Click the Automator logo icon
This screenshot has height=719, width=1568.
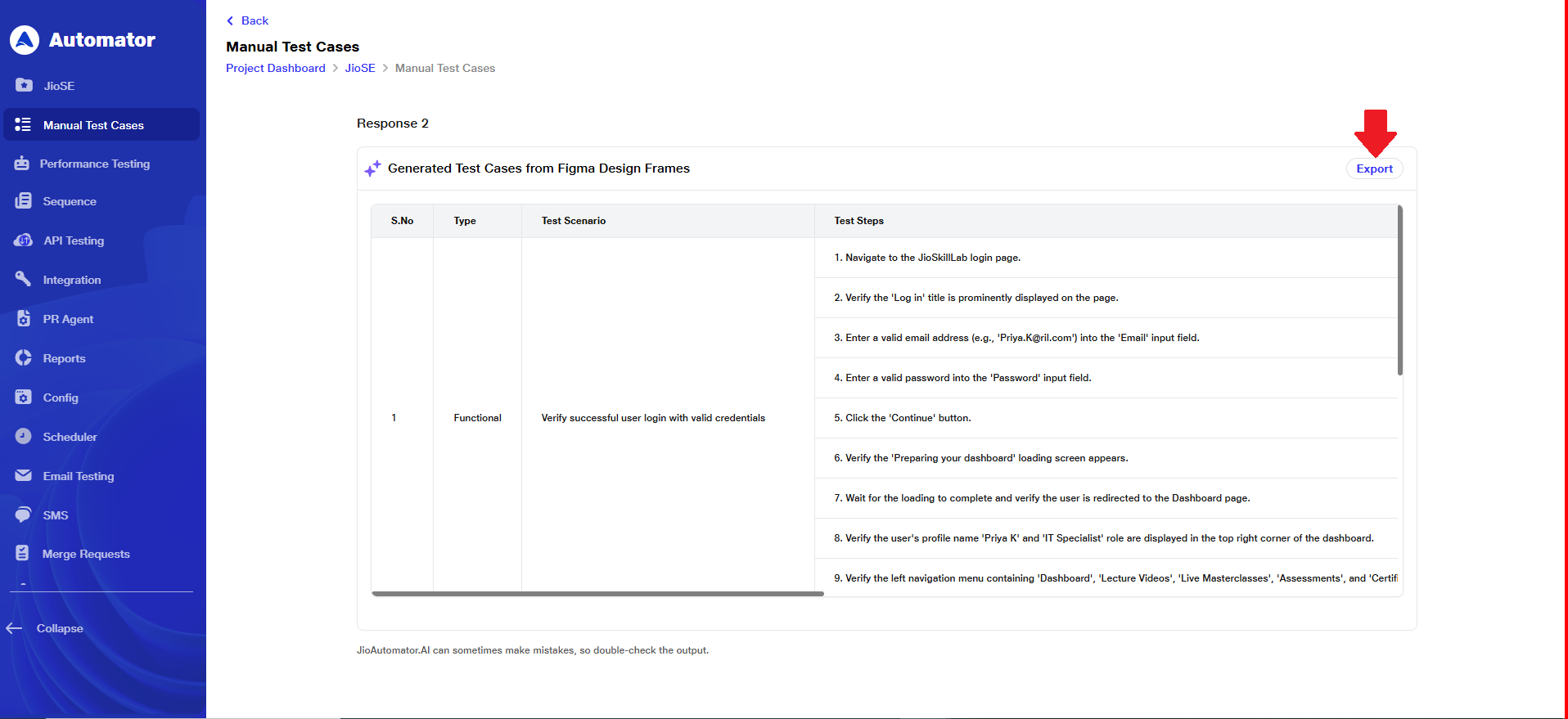pos(25,40)
